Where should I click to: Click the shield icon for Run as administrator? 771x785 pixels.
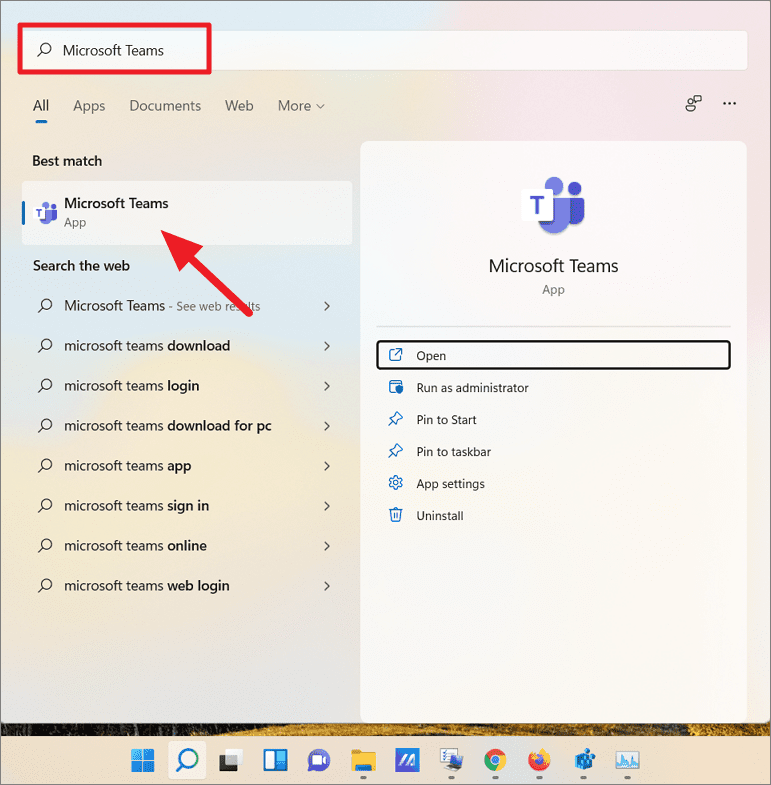pyautogui.click(x=396, y=387)
